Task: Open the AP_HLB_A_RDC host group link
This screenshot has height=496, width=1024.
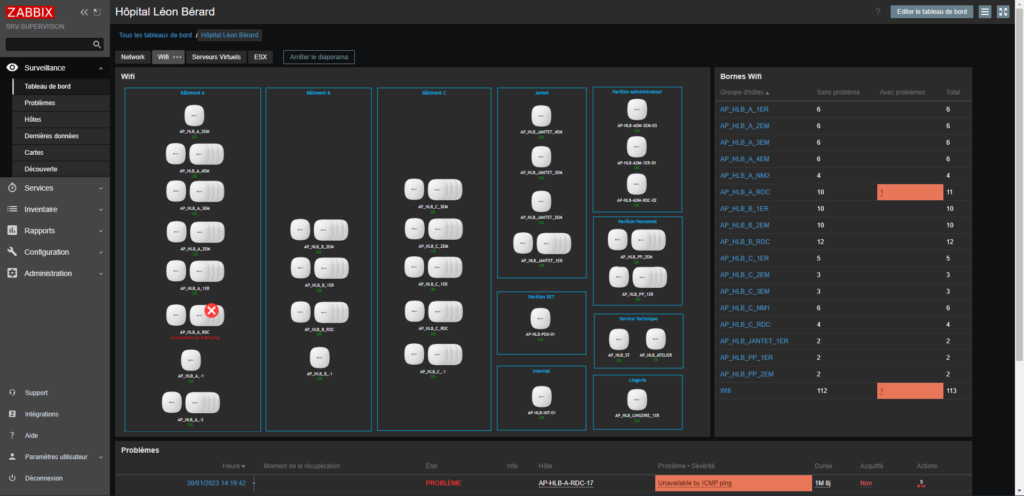Action: (x=741, y=191)
